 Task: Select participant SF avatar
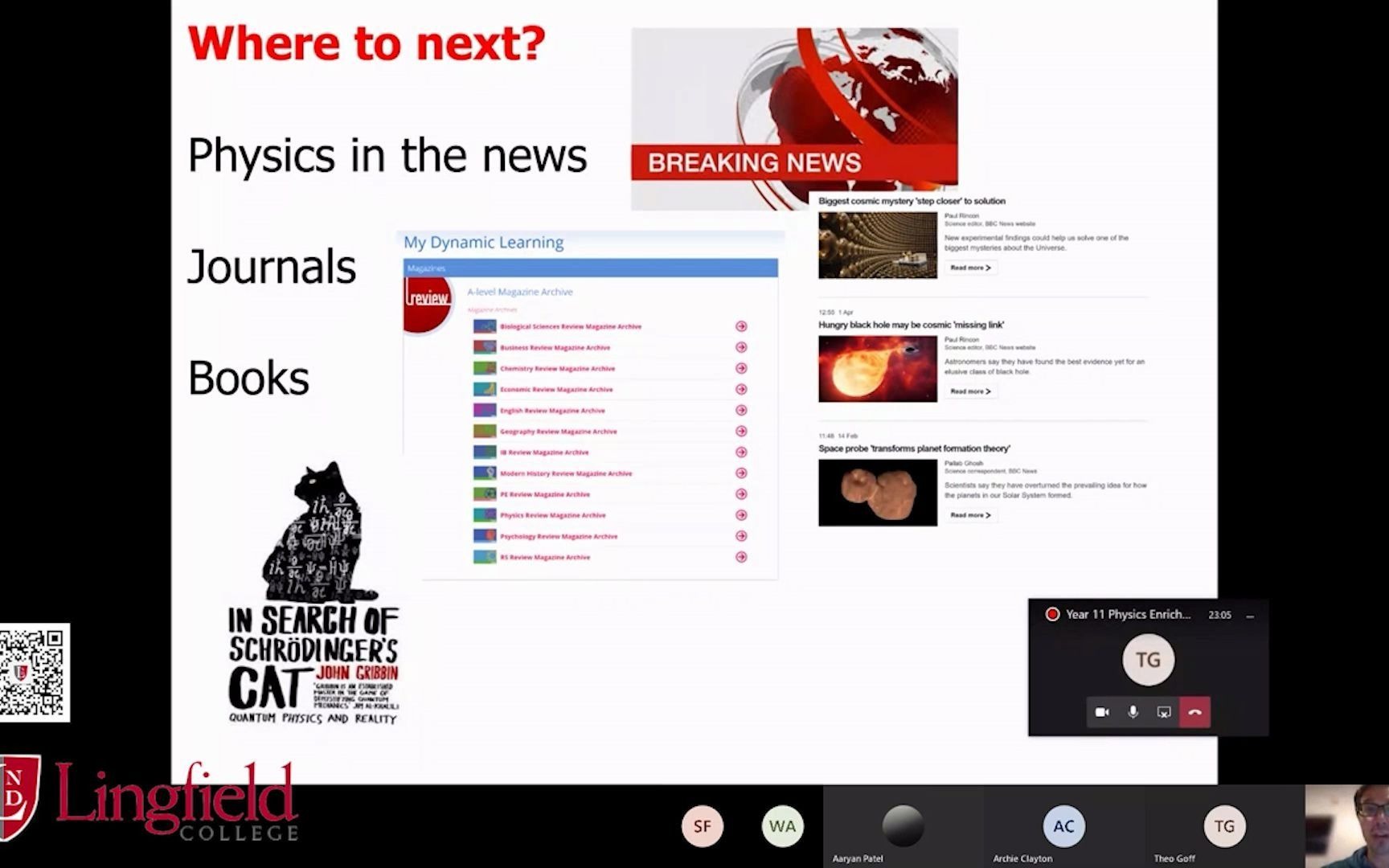[x=702, y=826]
